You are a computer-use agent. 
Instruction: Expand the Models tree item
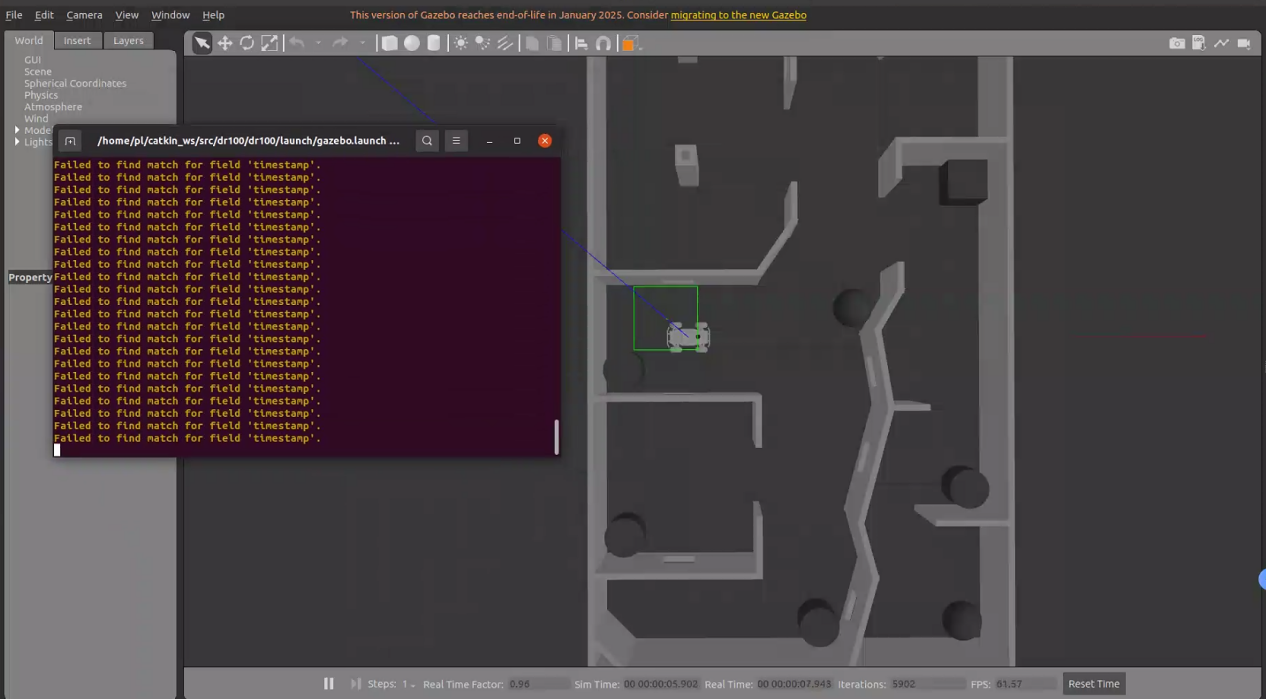click(17, 130)
